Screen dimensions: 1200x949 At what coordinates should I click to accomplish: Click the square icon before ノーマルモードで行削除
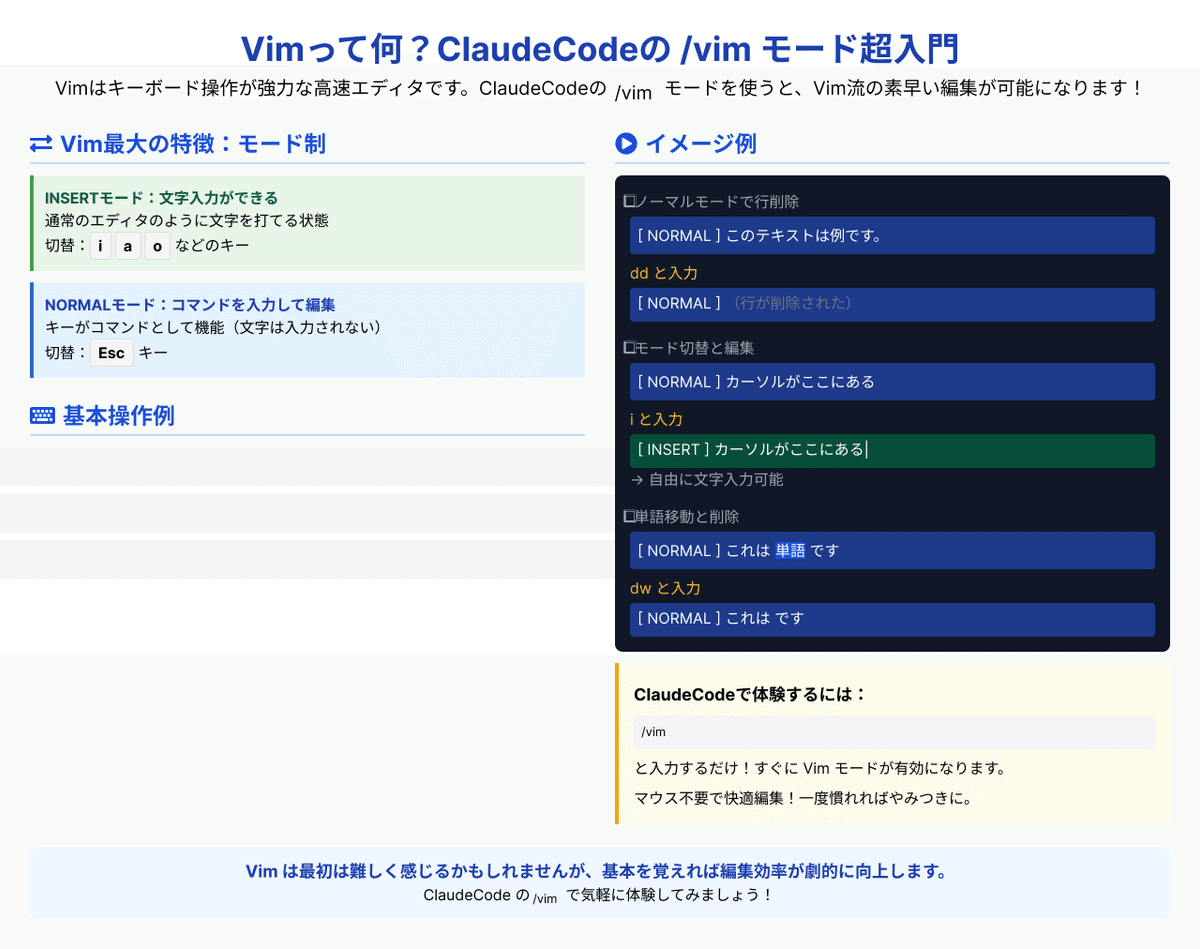(x=628, y=200)
